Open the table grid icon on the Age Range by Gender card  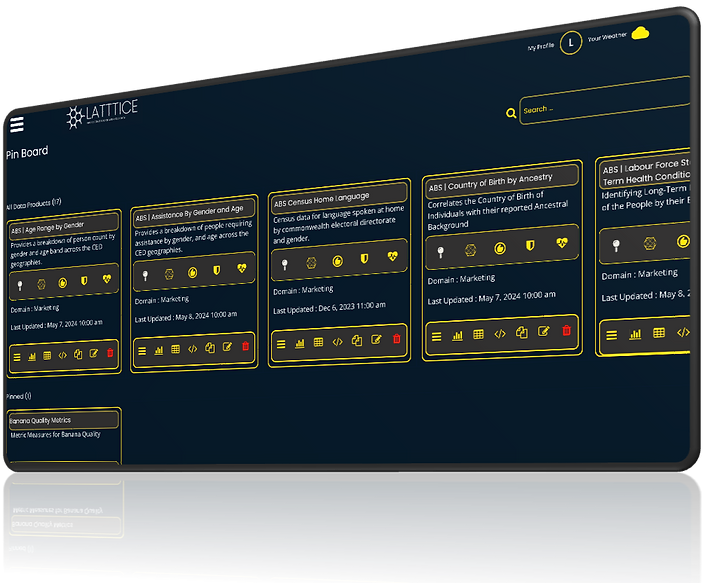(x=47, y=356)
